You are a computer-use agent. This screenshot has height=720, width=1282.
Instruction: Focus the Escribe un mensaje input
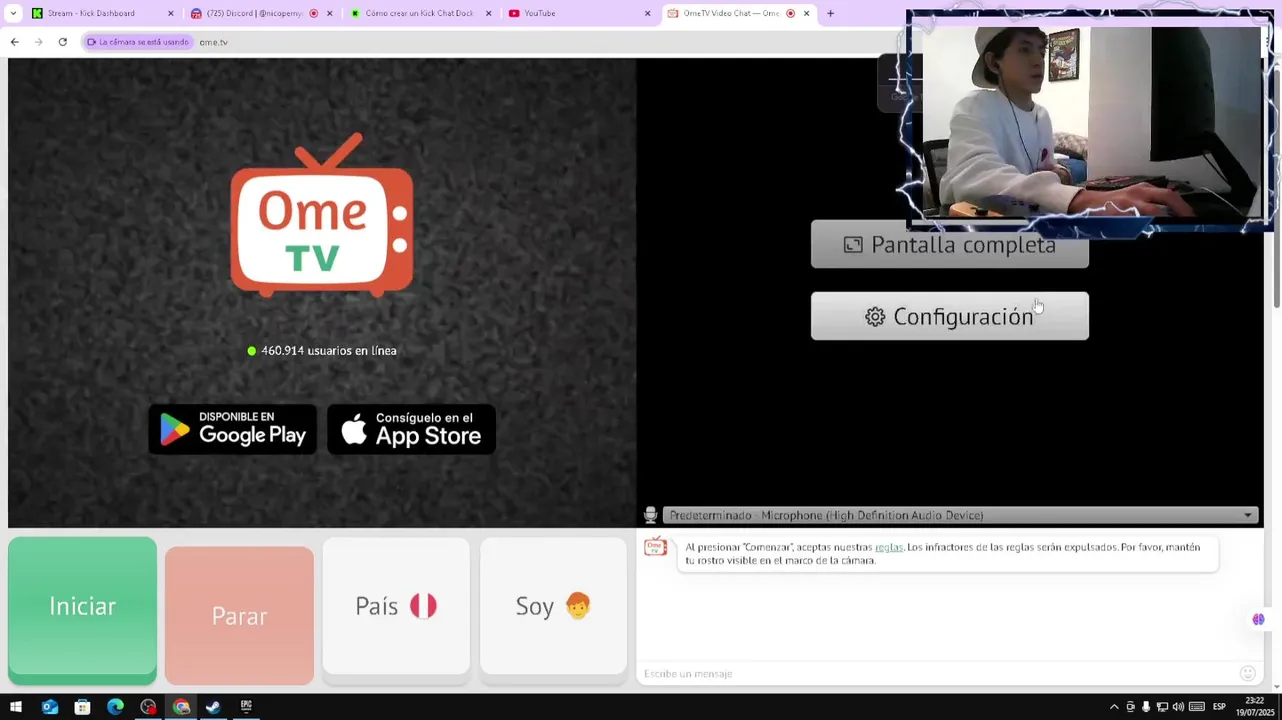click(935, 674)
